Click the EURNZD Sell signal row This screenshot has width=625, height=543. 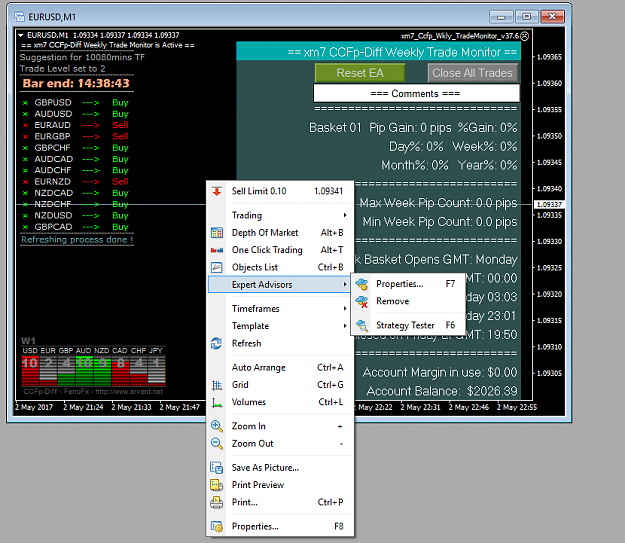point(76,182)
